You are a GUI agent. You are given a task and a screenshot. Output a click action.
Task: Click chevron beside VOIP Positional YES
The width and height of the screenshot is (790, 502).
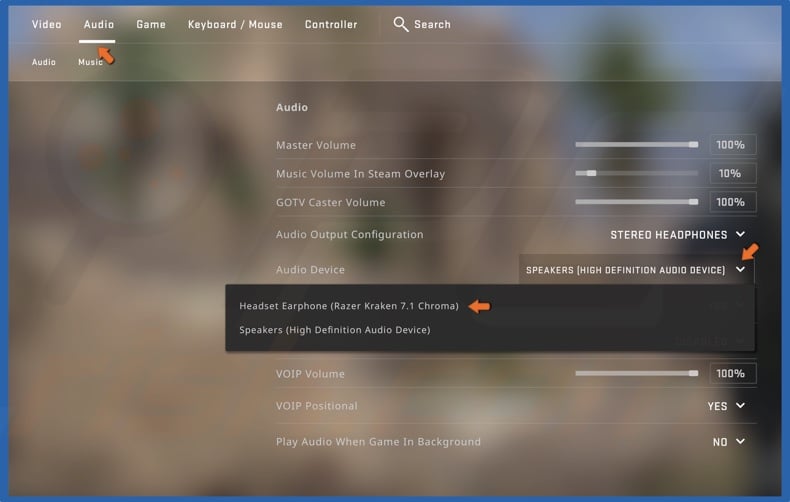(x=740, y=406)
